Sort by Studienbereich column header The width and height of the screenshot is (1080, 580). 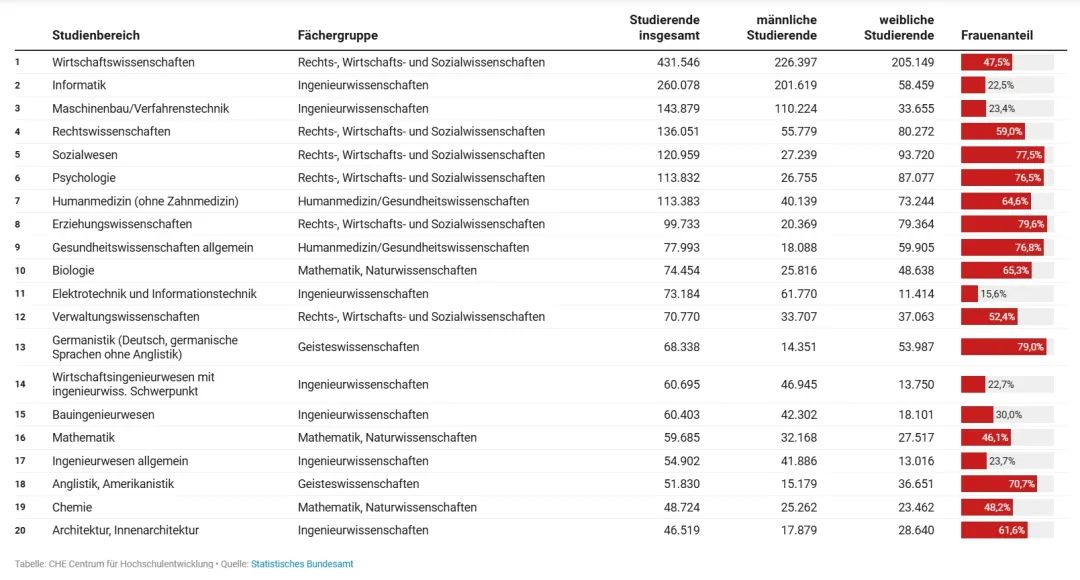(96, 35)
